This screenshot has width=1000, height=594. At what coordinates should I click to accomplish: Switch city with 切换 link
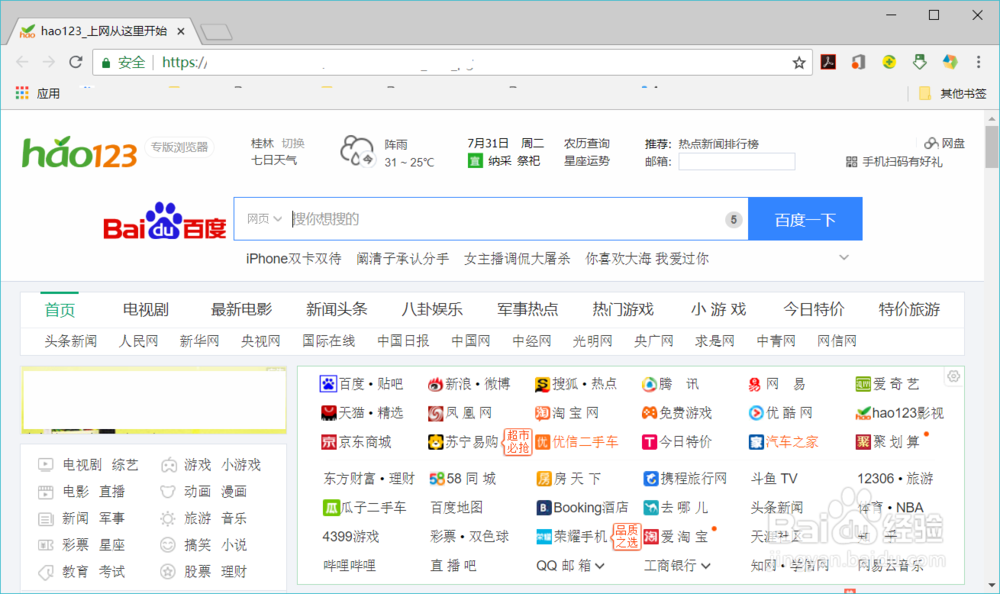click(293, 144)
